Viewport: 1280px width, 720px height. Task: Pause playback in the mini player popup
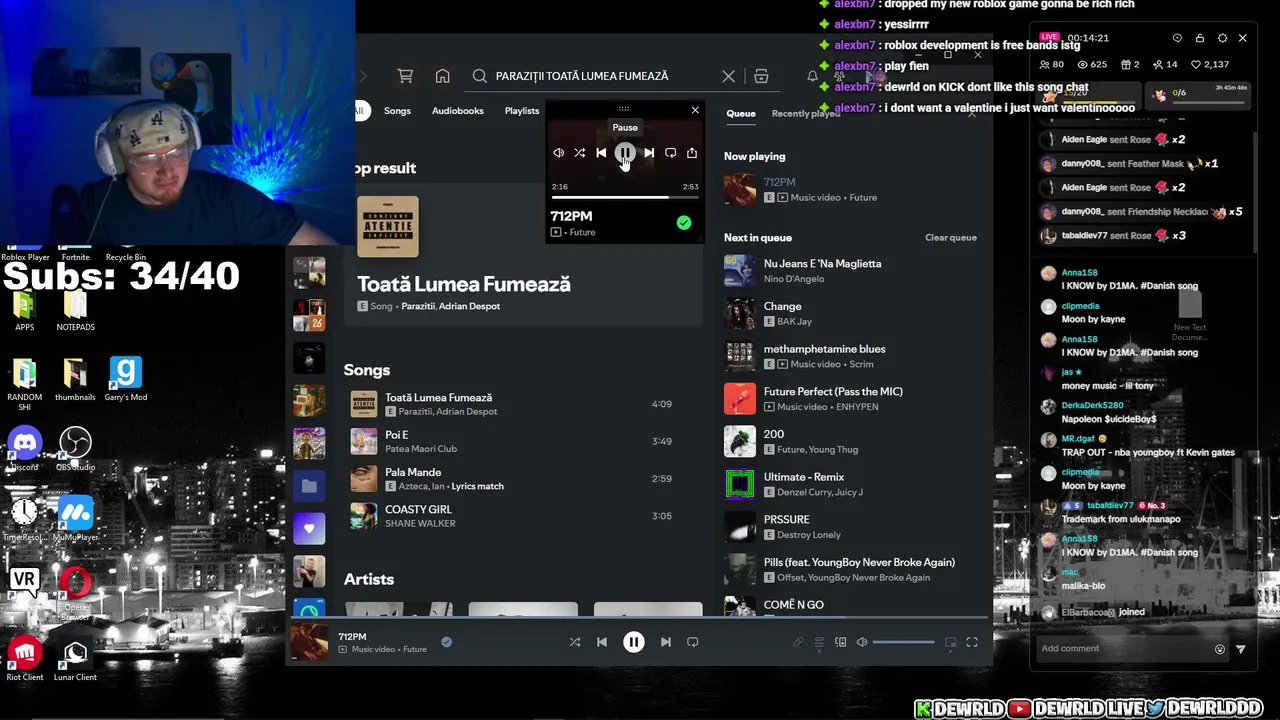coord(624,153)
